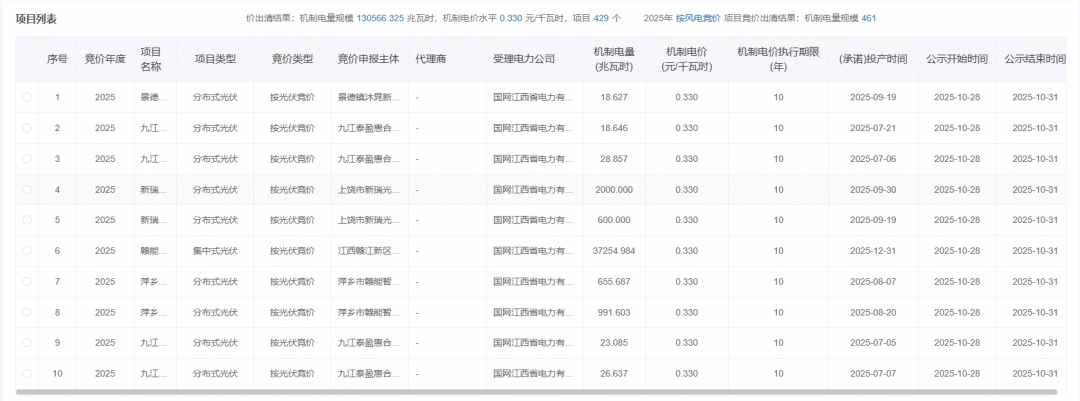Click the 23.085 electricity cell
Image resolution: width=1080 pixels, height=401 pixels.
click(x=614, y=342)
